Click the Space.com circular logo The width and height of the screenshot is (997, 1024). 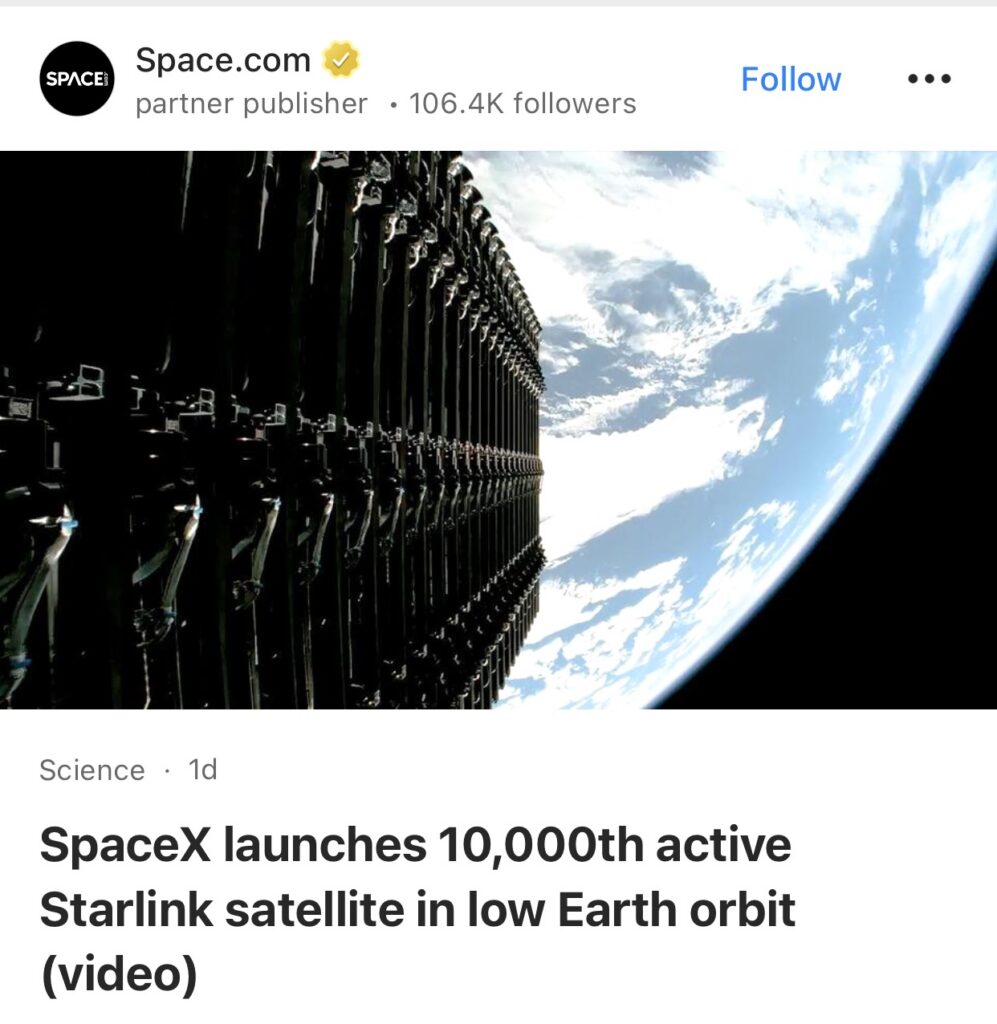point(78,79)
